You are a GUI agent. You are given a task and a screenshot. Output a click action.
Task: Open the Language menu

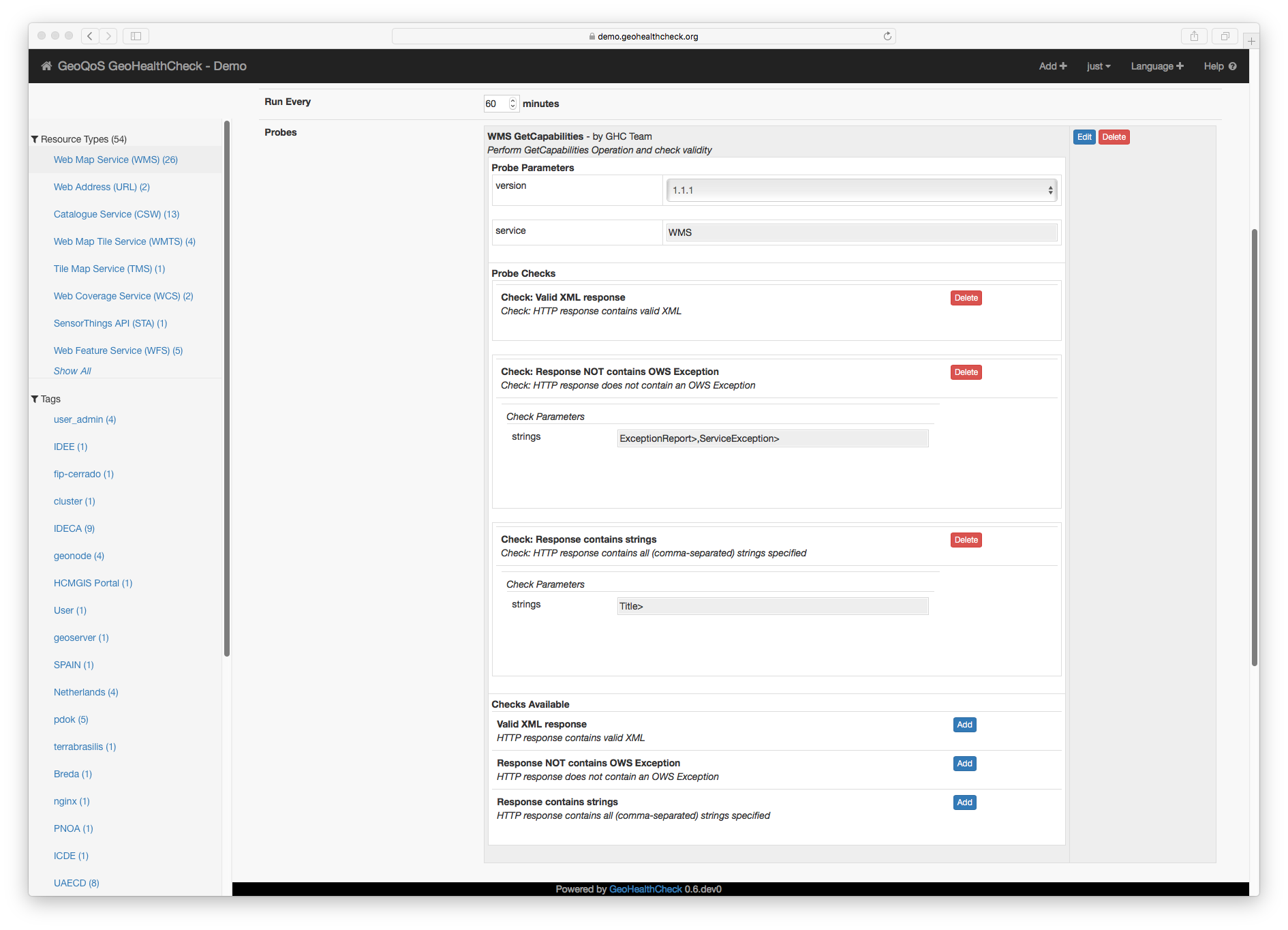coord(1156,66)
